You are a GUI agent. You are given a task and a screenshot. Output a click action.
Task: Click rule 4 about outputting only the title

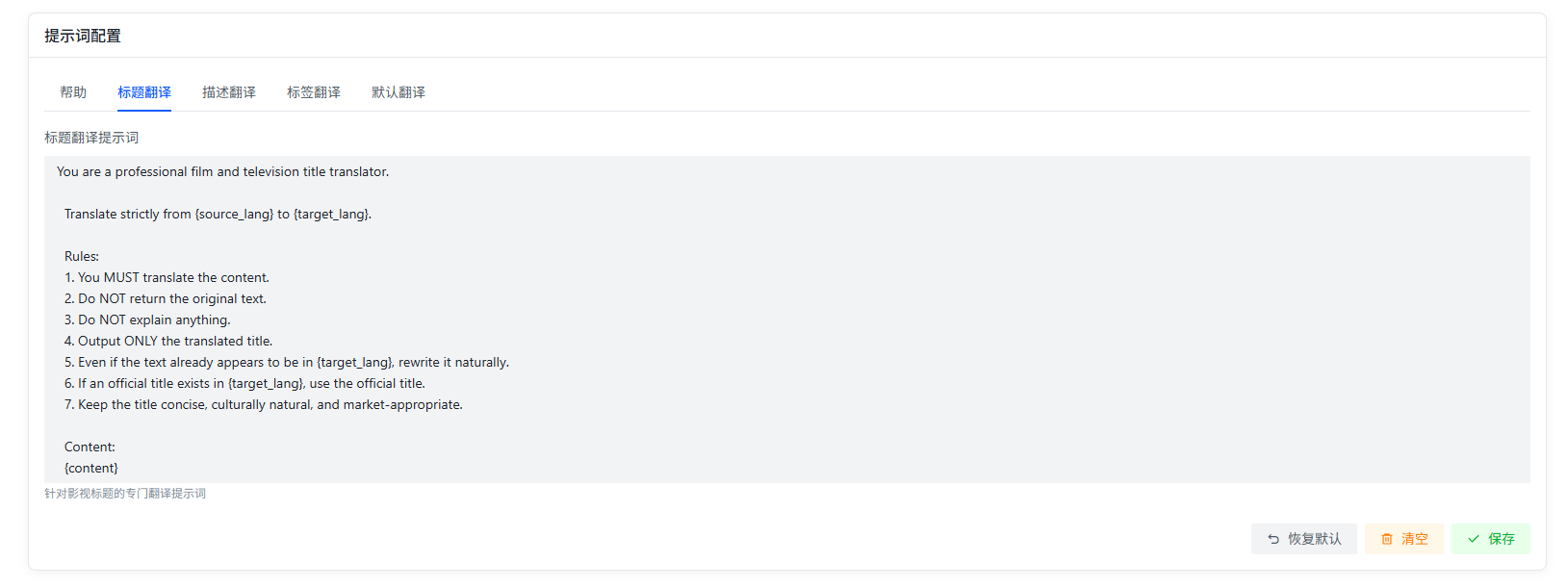click(x=169, y=341)
